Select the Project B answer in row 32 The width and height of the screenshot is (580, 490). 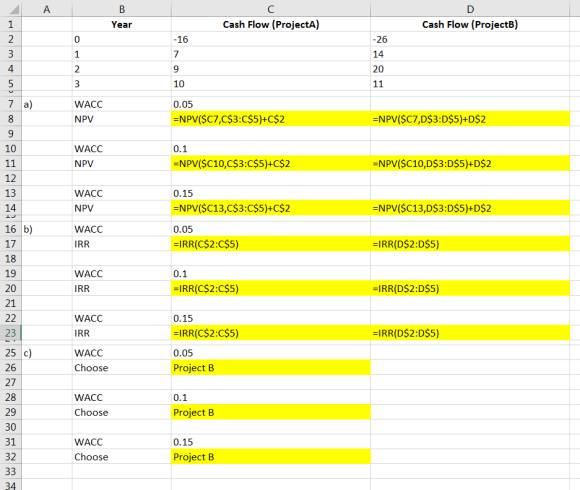click(271, 456)
